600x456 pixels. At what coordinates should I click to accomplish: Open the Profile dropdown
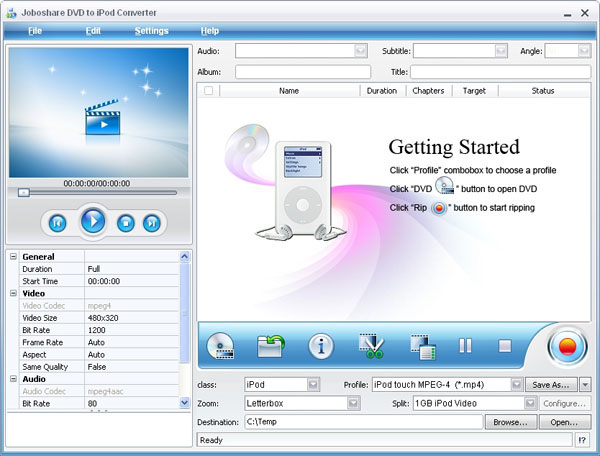click(517, 384)
